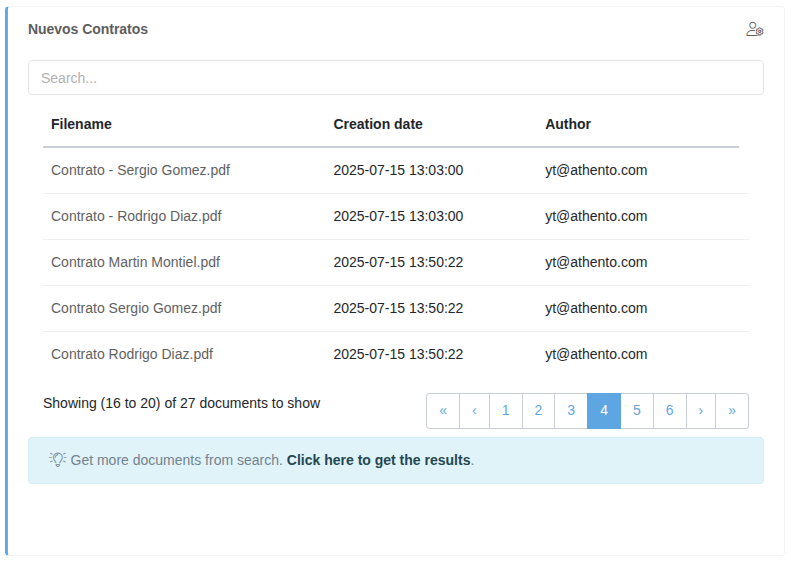Viewport: 791px width, 564px height.
Task: Go to last page with » button
Action: [732, 411]
